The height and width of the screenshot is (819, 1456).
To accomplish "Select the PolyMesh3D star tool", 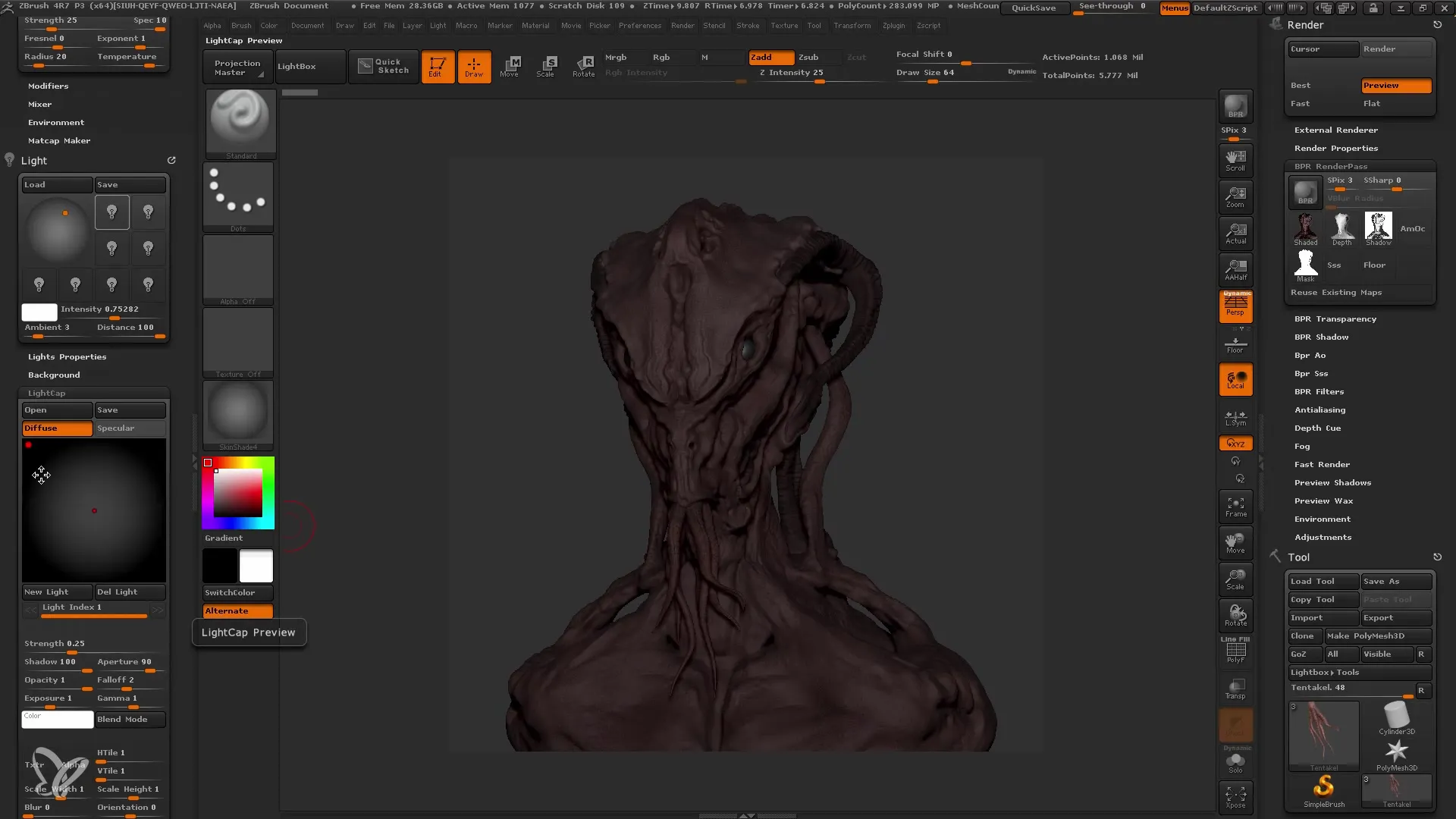I will 1396,754.
